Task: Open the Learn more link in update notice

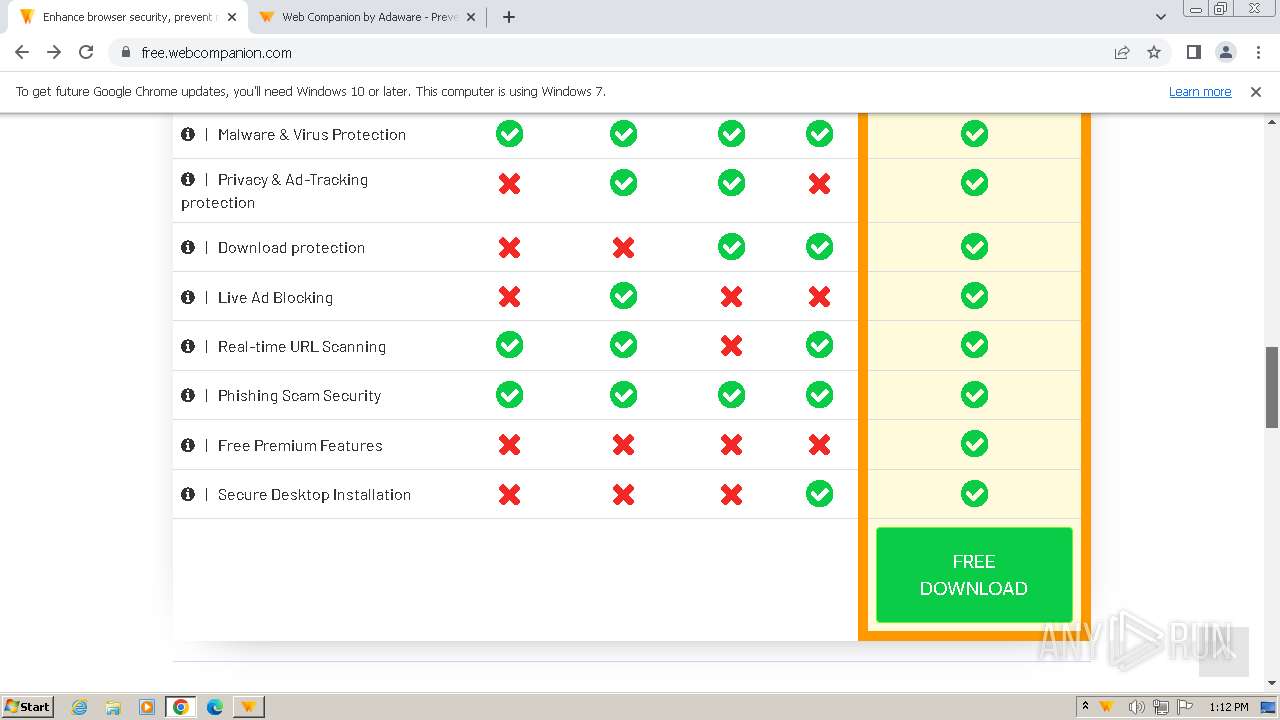Action: coord(1200,91)
